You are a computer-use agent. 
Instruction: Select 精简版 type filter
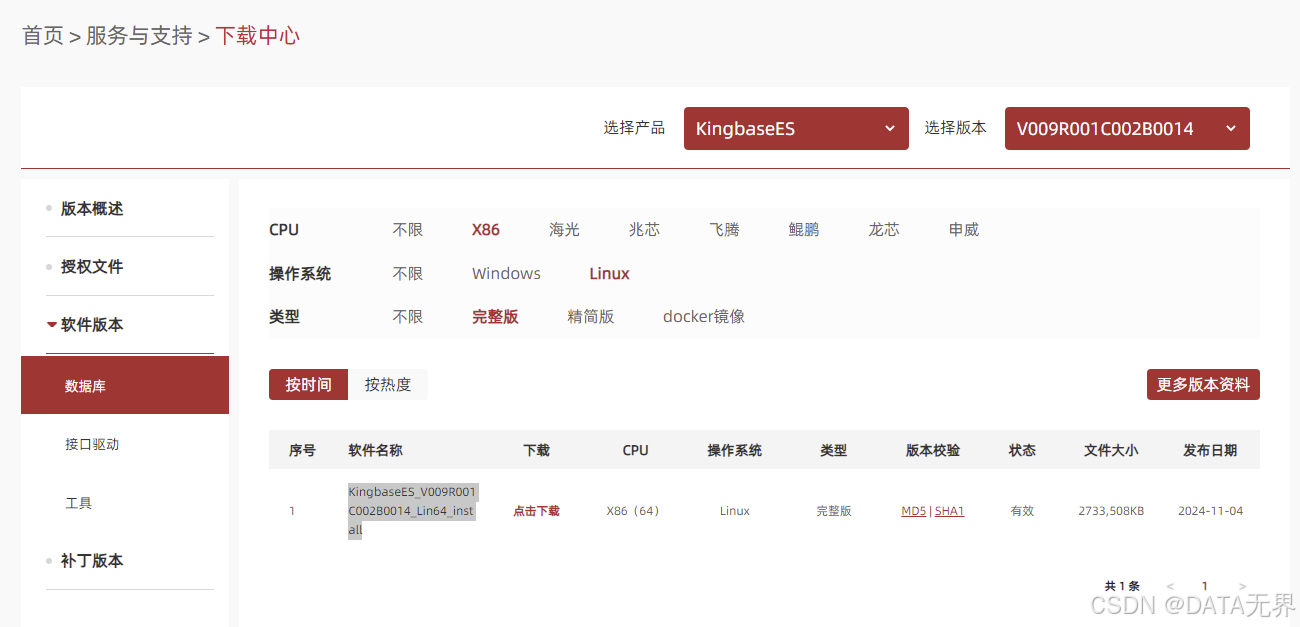pyautogui.click(x=591, y=317)
